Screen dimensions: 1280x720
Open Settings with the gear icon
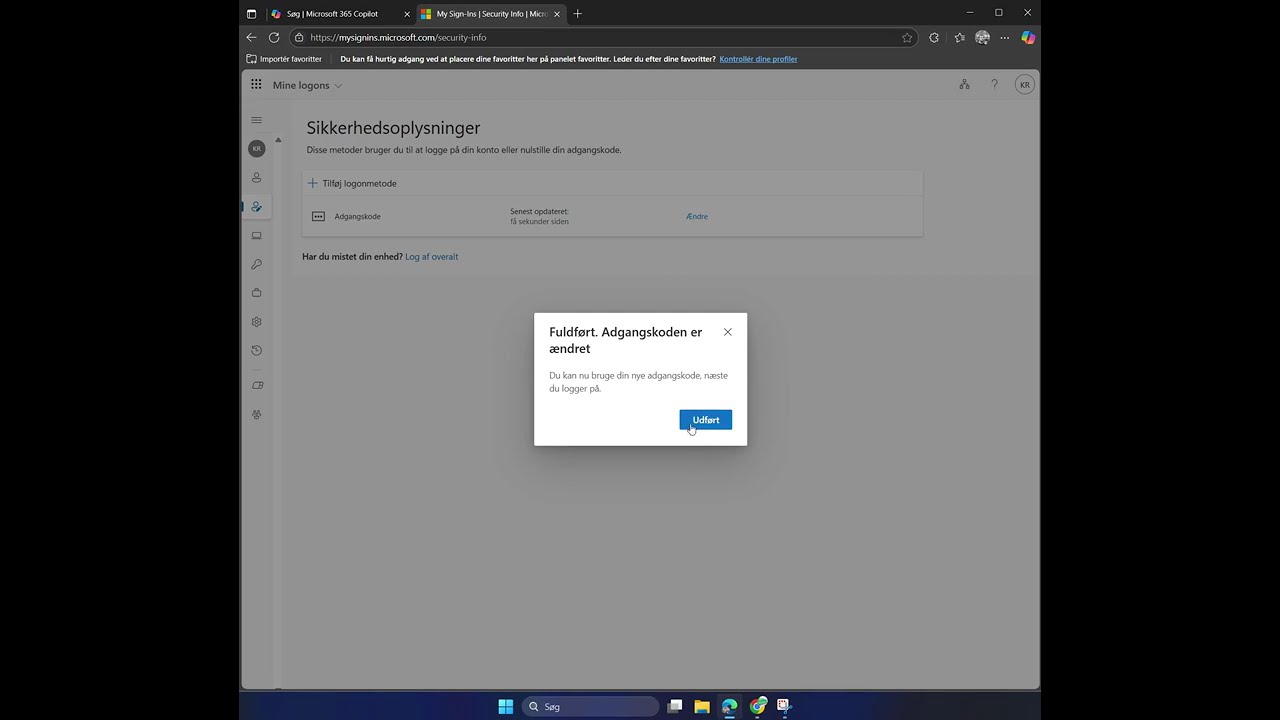[256, 321]
